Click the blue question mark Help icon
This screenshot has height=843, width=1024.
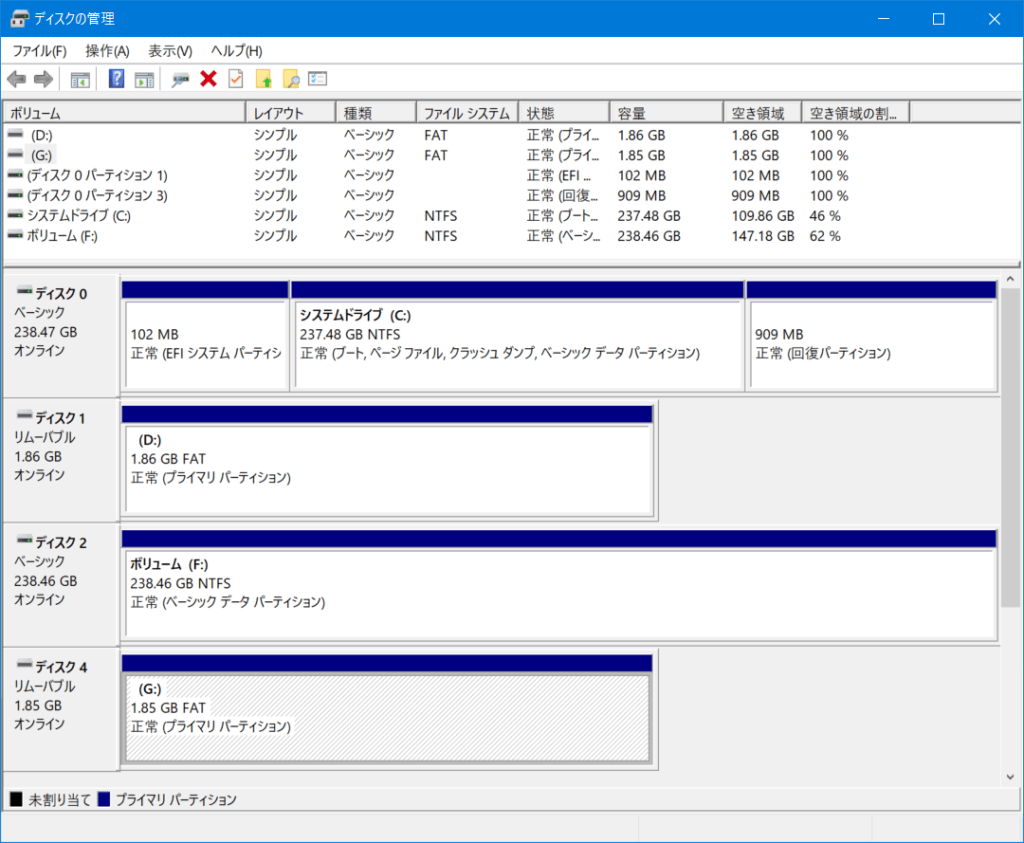tap(117, 79)
